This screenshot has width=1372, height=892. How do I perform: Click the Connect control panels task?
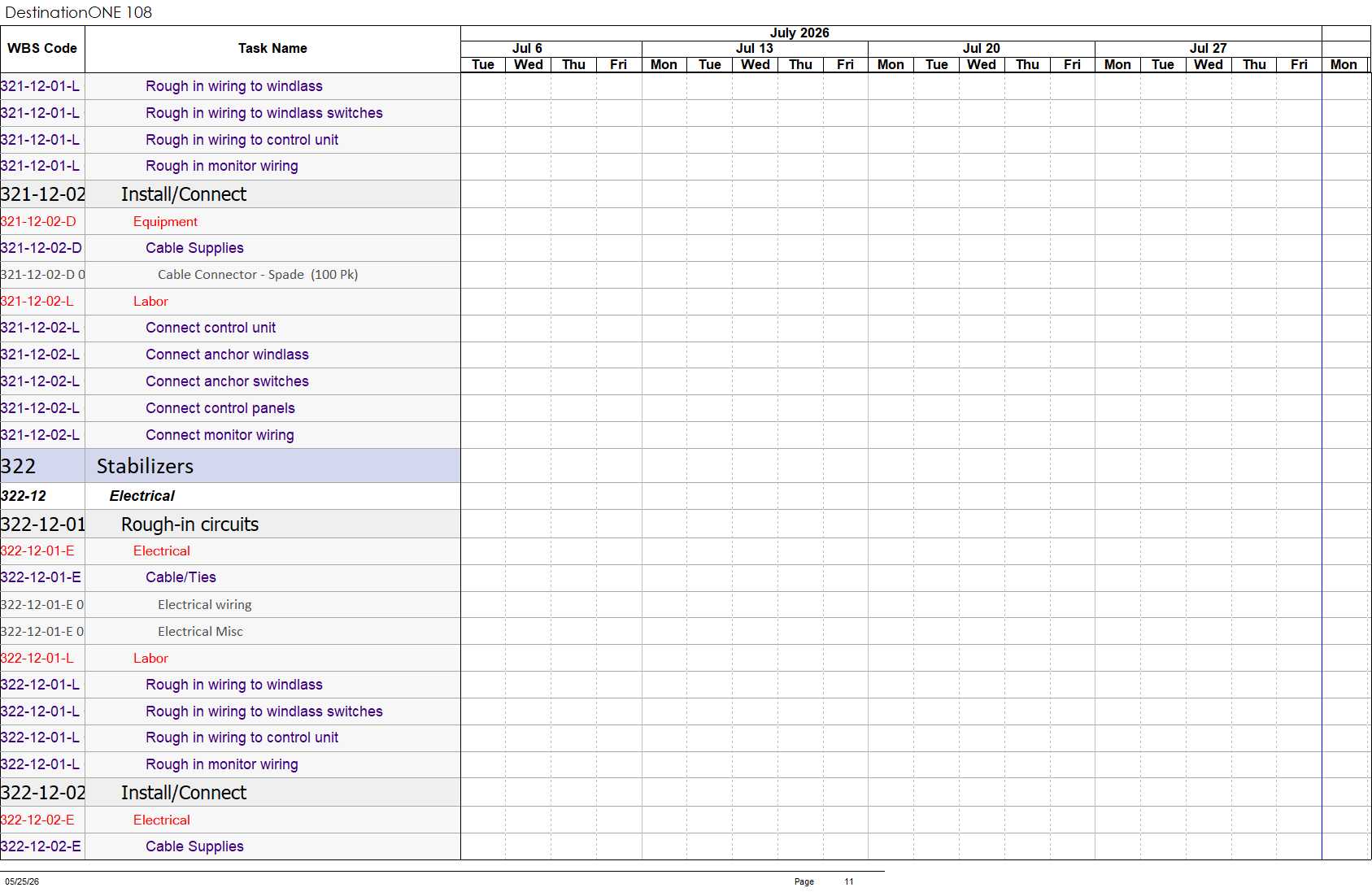(220, 408)
